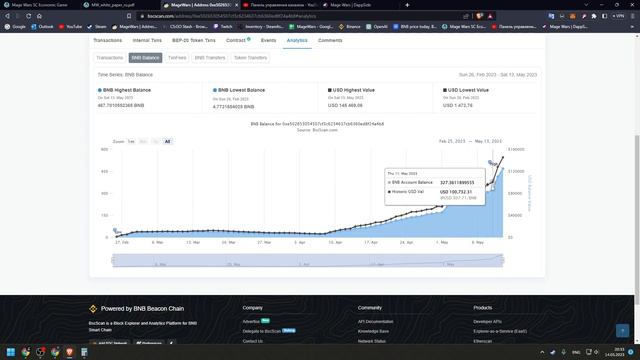The height and width of the screenshot is (360, 640).
Task: Open Delegate to BscScan footer link
Action: click(262, 331)
